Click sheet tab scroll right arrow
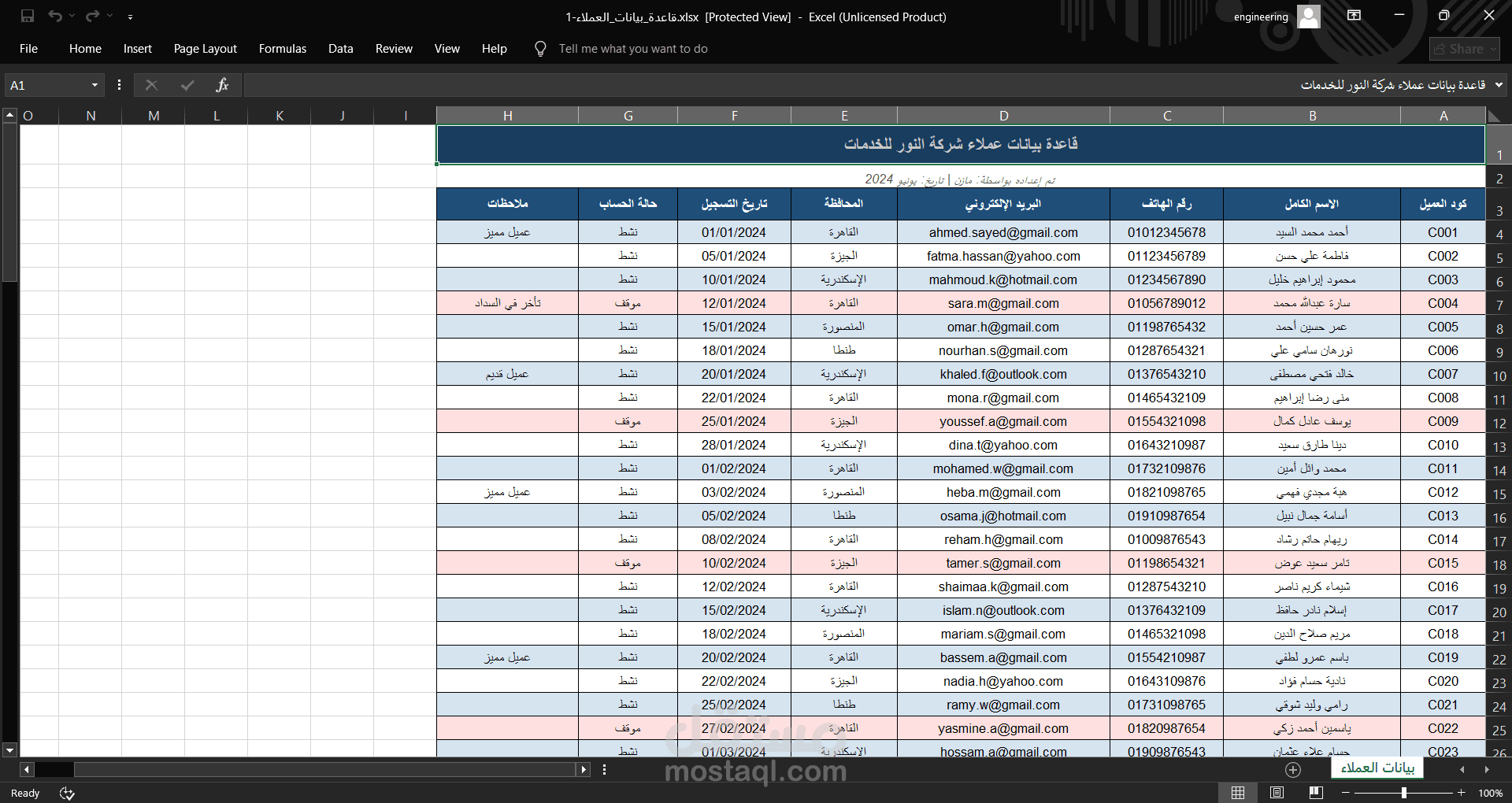 coord(1487,769)
